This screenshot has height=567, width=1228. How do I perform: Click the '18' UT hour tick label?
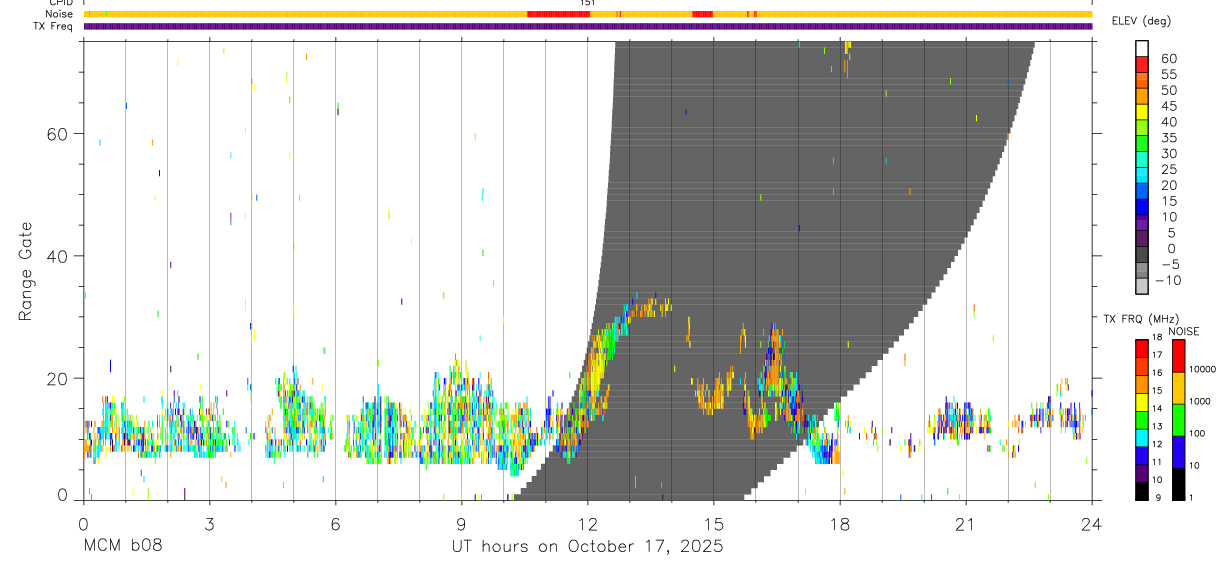[839, 523]
